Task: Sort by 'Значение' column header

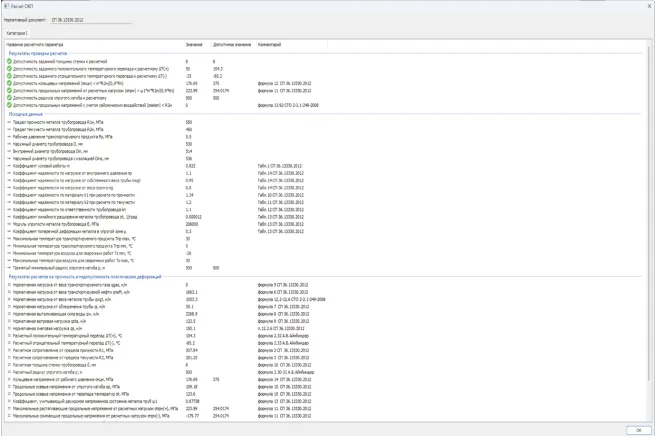Action: [194, 44]
